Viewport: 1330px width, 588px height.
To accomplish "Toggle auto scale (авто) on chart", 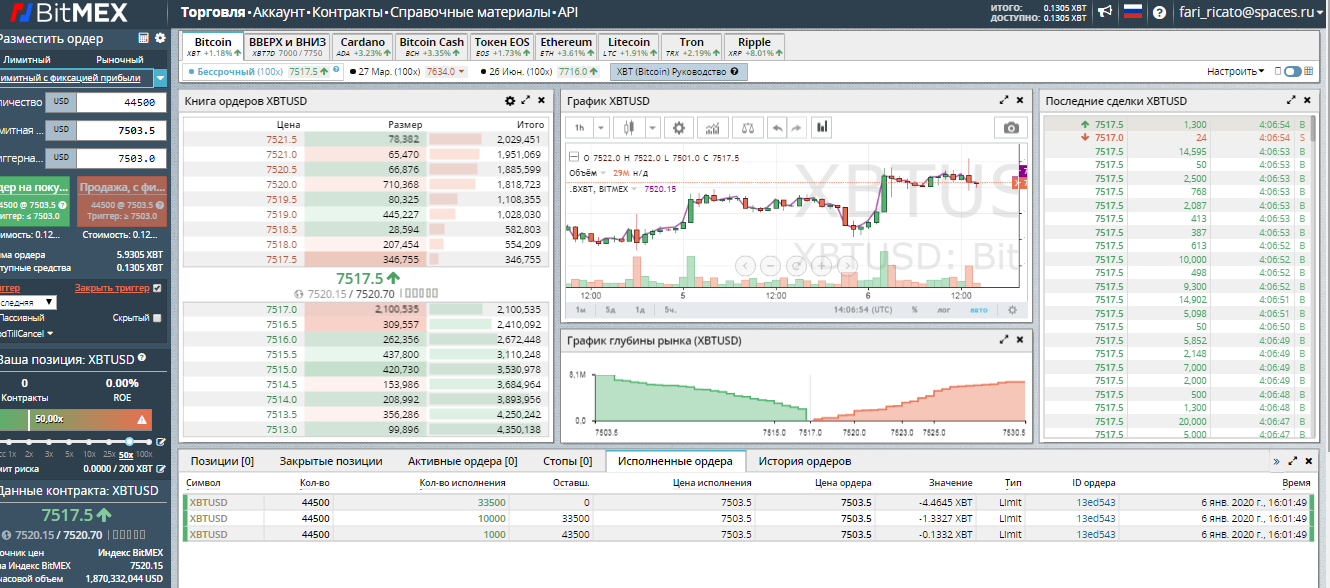I will tap(978, 310).
